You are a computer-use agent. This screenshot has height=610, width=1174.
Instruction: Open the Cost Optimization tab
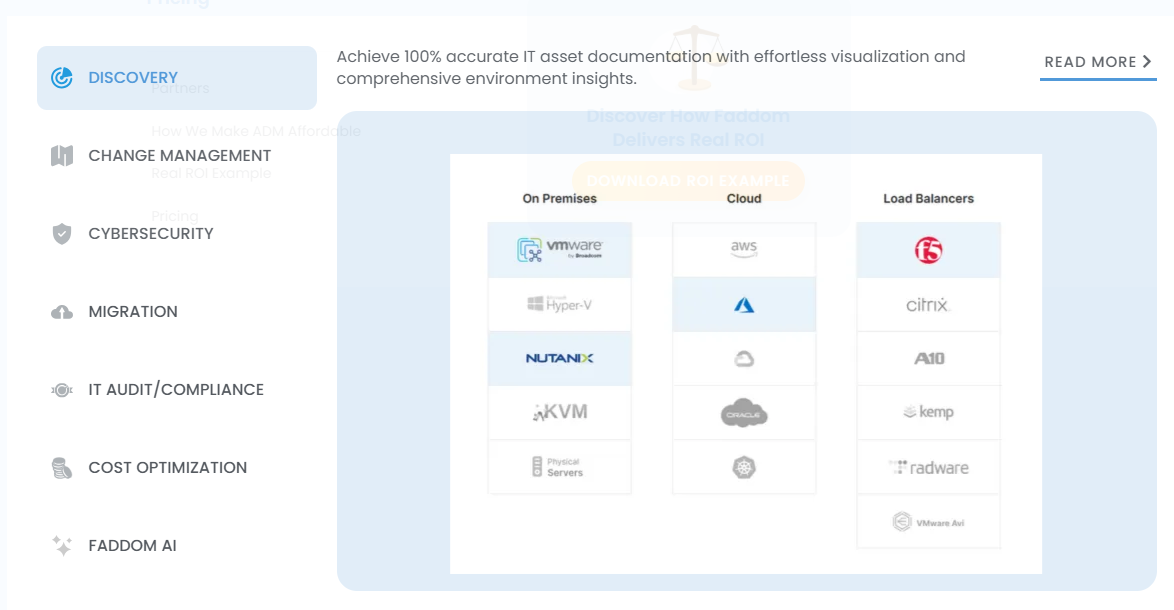[x=177, y=467]
